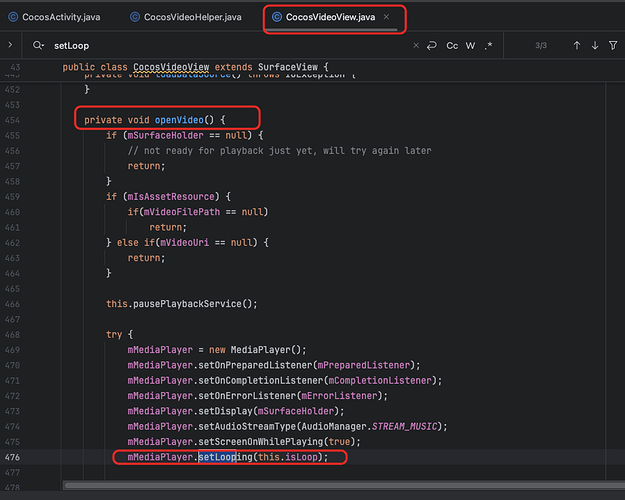Click the comment on line 456
The width and height of the screenshot is (625, 500).
[x=279, y=151]
